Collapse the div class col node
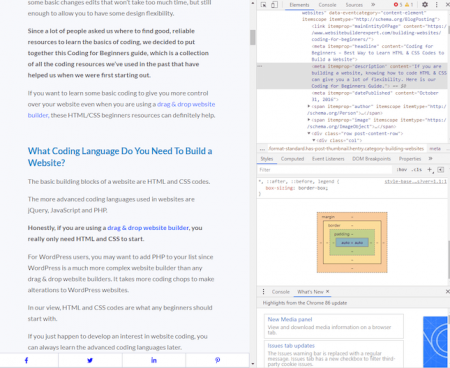This screenshot has width=450, height=368. coord(313,140)
